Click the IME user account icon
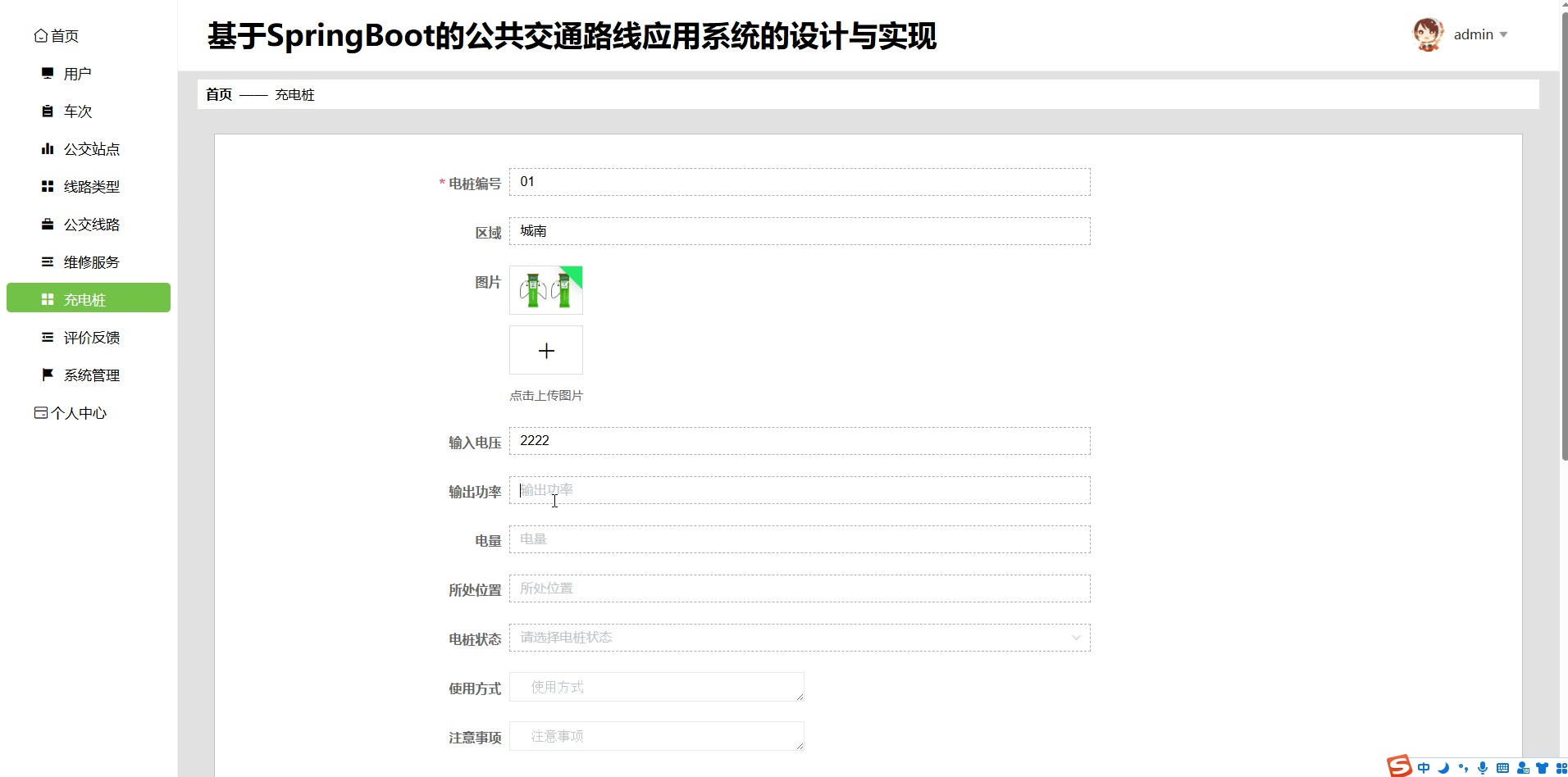Screen dimensions: 1568x777 [1523, 768]
